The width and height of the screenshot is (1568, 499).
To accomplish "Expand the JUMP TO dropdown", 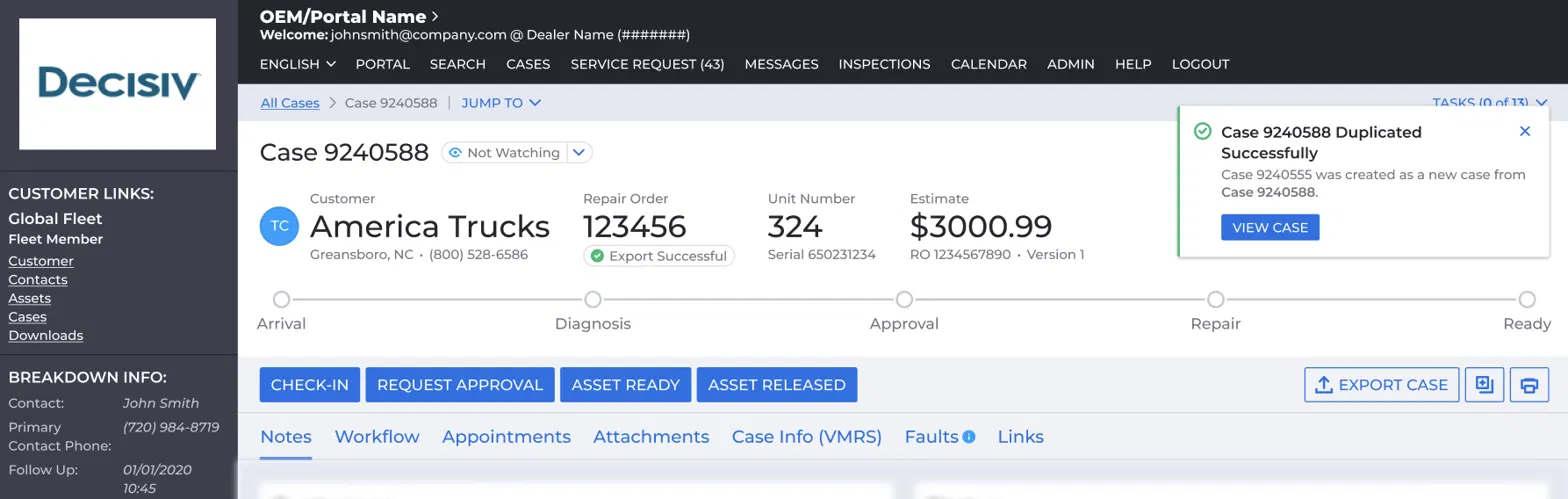I will click(501, 103).
